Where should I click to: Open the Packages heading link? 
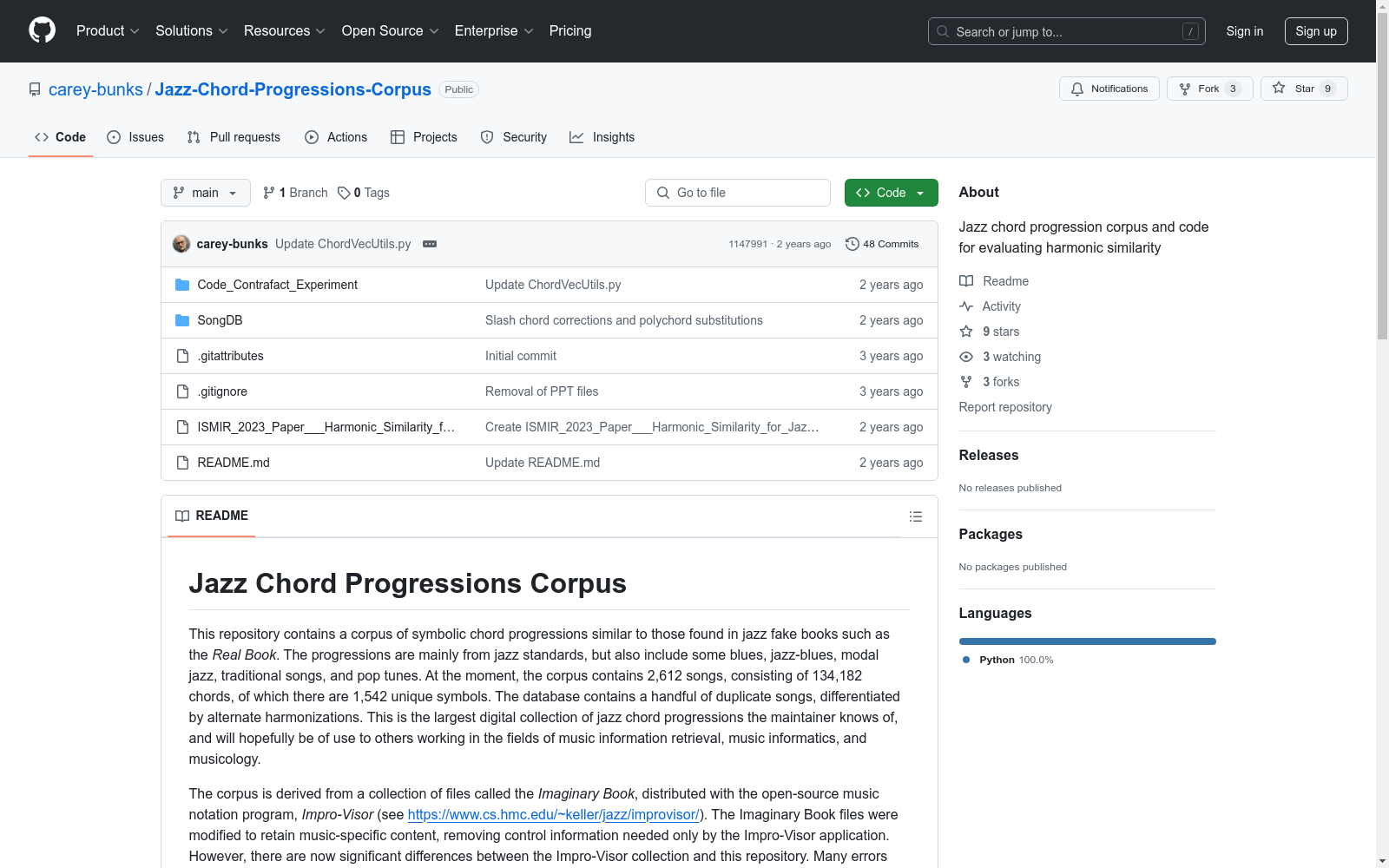[991, 534]
